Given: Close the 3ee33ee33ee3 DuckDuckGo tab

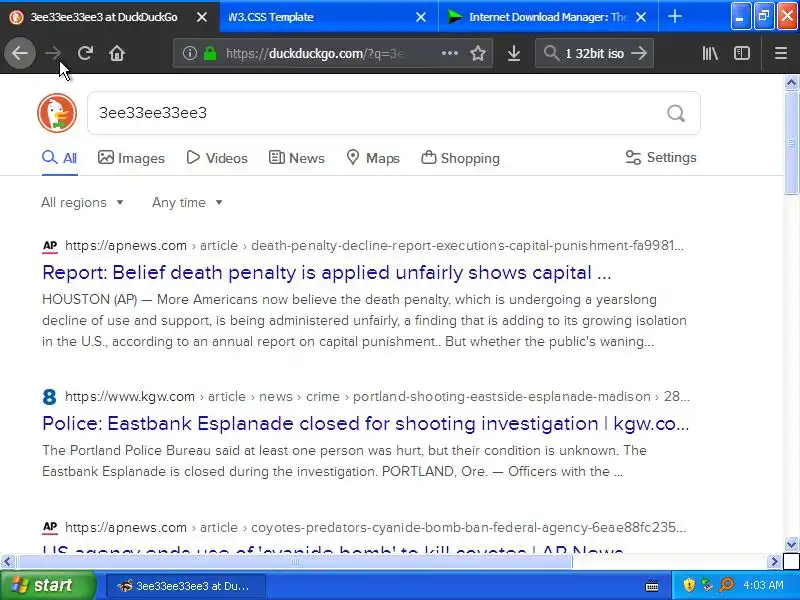Looking at the screenshot, I should [x=202, y=17].
